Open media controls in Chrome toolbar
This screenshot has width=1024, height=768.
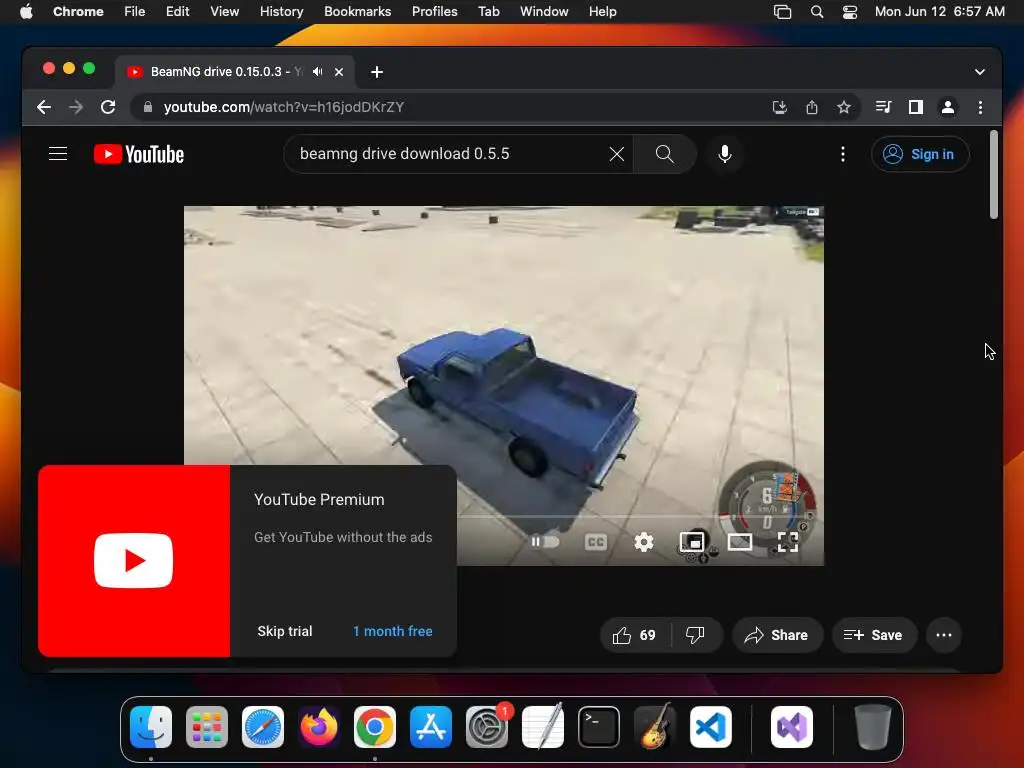pos(883,107)
